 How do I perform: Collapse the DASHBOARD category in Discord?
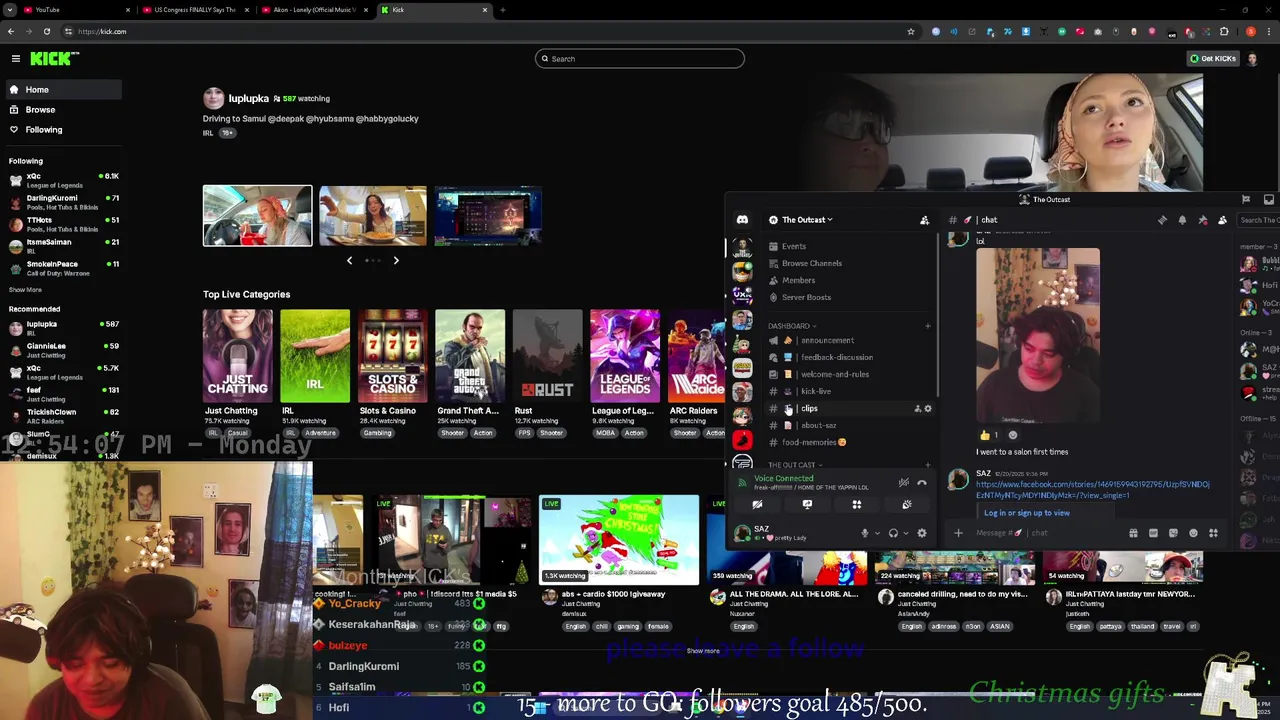[792, 326]
